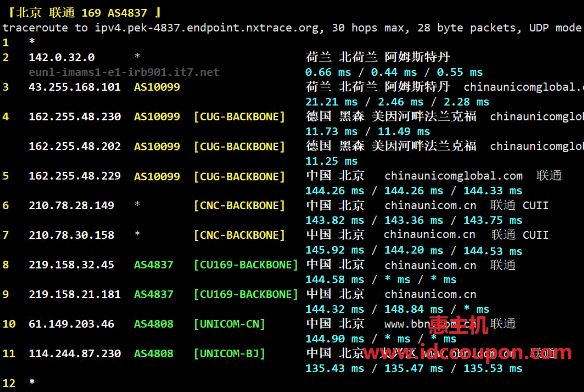
Task: Click chinaunicom.cn on the 219.158.21.181 row
Action: tap(430, 294)
